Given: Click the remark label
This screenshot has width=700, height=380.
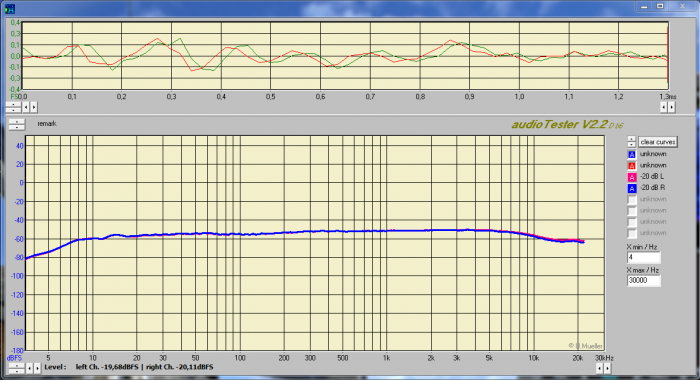Looking at the screenshot, I should tap(47, 124).
